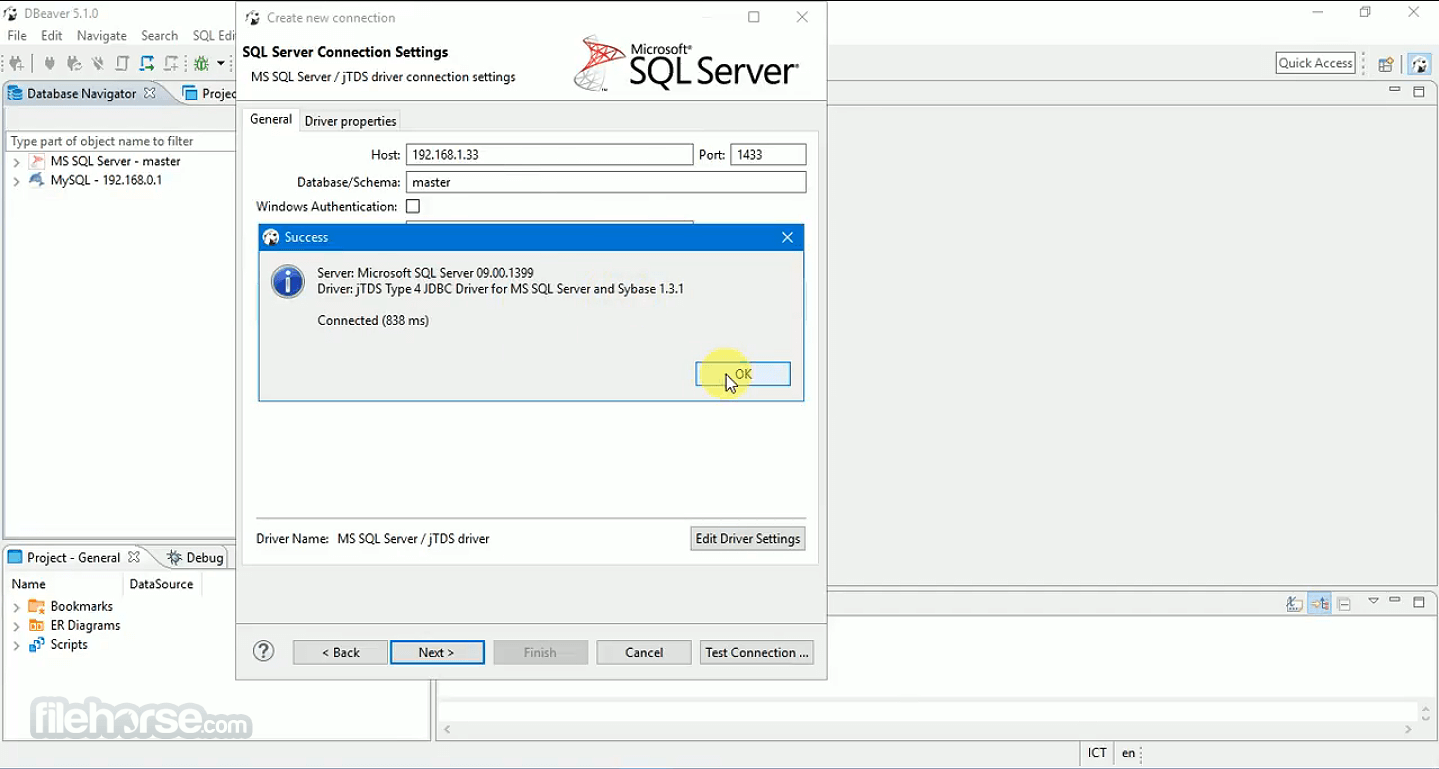Switch to the General tab
The width and height of the screenshot is (1439, 769).
click(271, 120)
